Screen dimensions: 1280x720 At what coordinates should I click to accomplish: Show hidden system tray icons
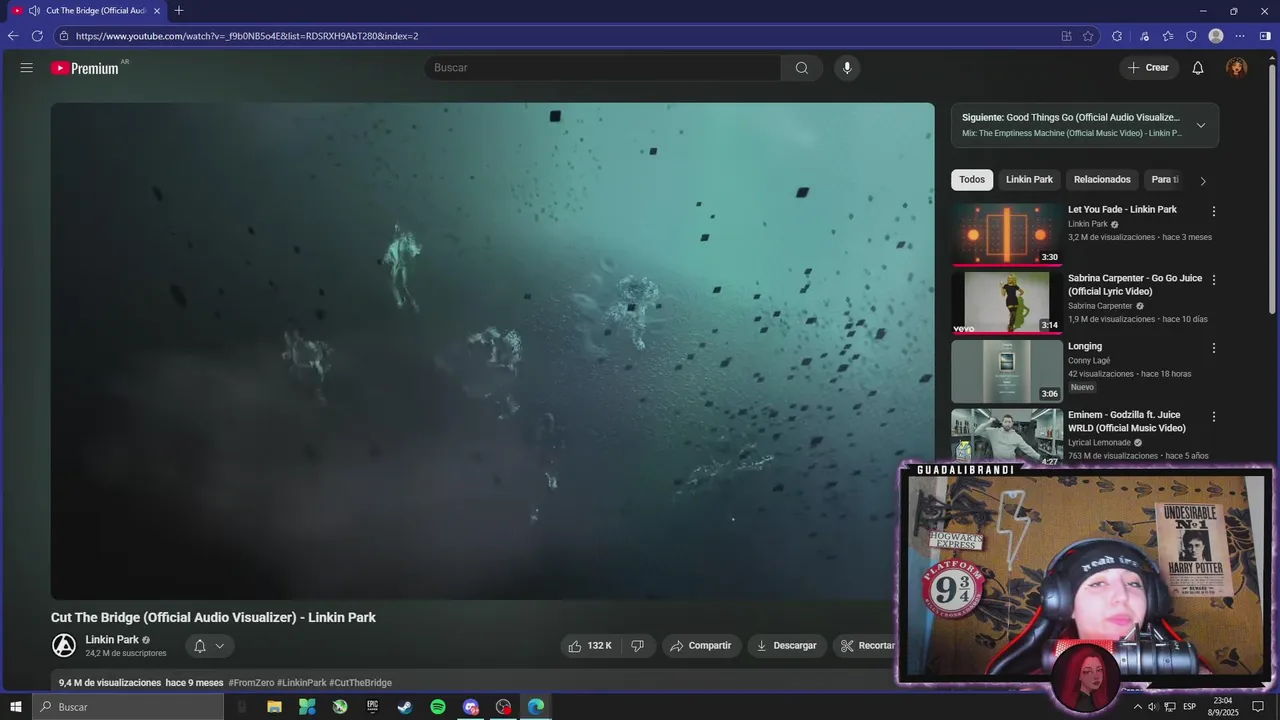click(x=1137, y=707)
